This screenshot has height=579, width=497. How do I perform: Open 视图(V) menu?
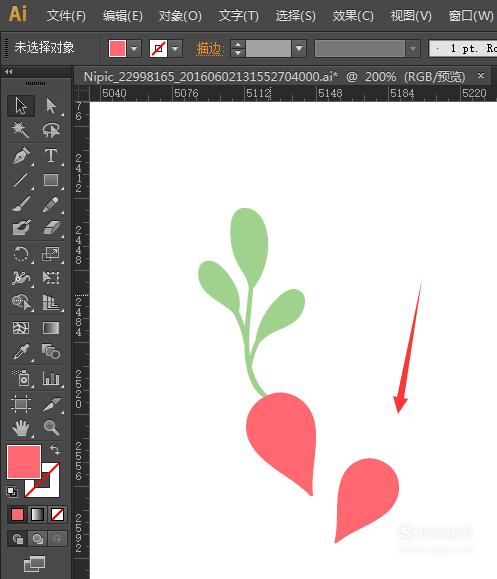411,16
